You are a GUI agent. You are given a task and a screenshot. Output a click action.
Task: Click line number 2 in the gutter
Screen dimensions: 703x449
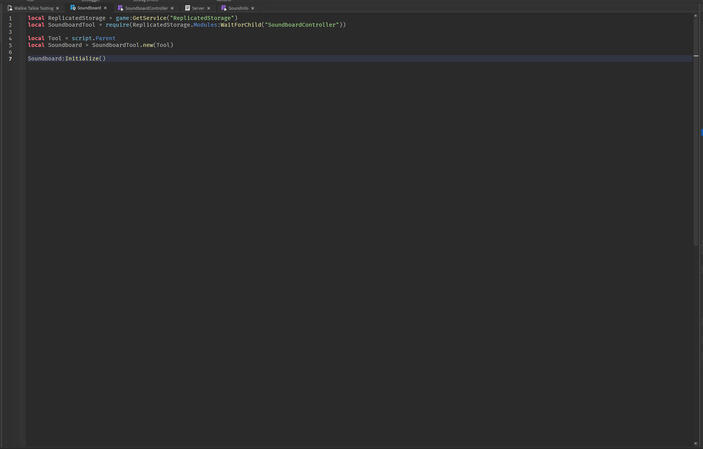click(10, 25)
